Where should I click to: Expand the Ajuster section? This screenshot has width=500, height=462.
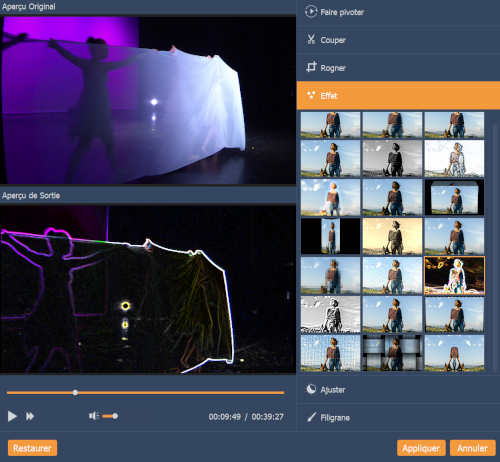tap(398, 389)
